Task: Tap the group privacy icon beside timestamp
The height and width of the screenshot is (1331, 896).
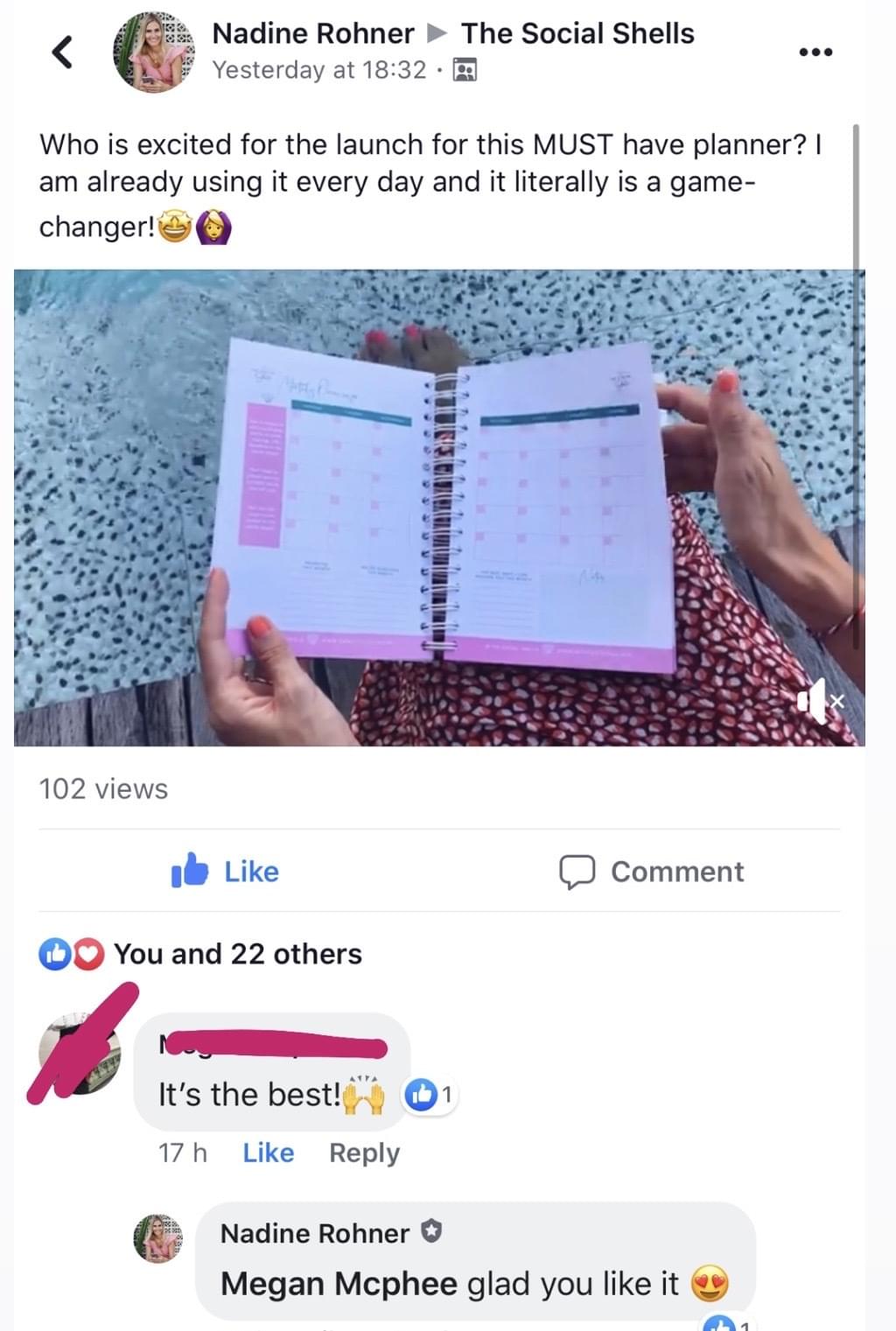Action: tap(465, 70)
